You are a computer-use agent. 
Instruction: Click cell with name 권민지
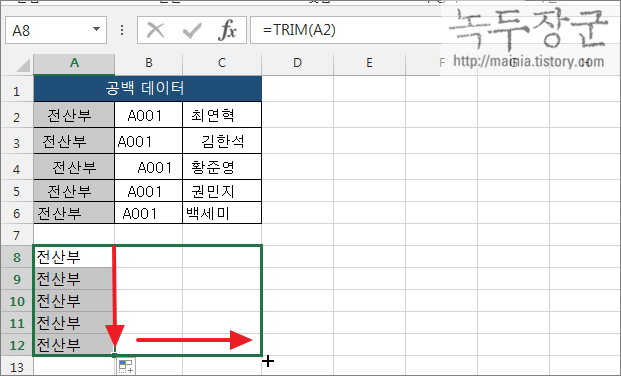point(222,191)
